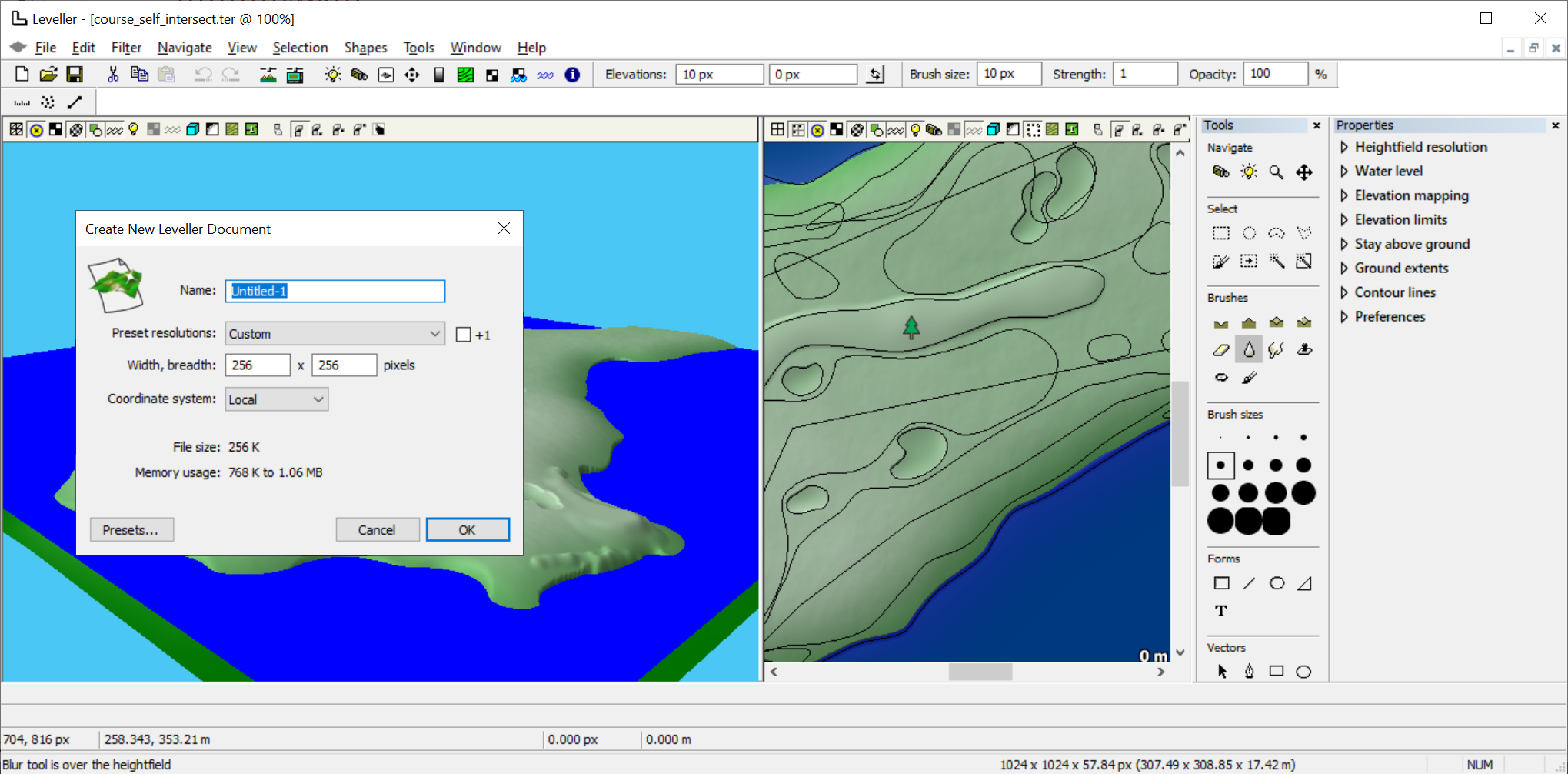Select the vector pen tool
The width and height of the screenshot is (1568, 774).
[x=1249, y=672]
